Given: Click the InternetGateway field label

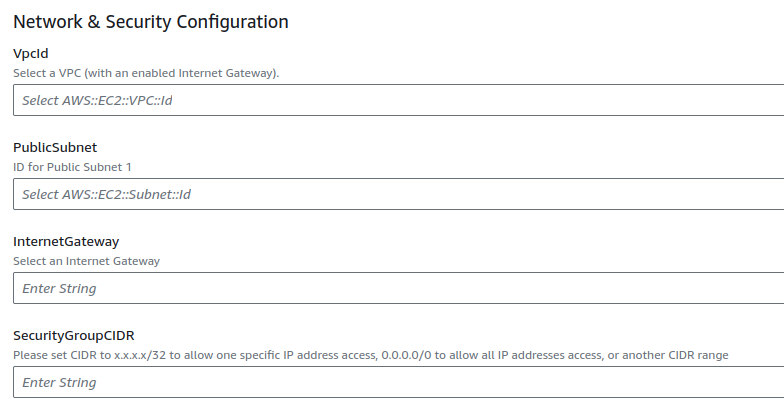Looking at the screenshot, I should point(66,241).
